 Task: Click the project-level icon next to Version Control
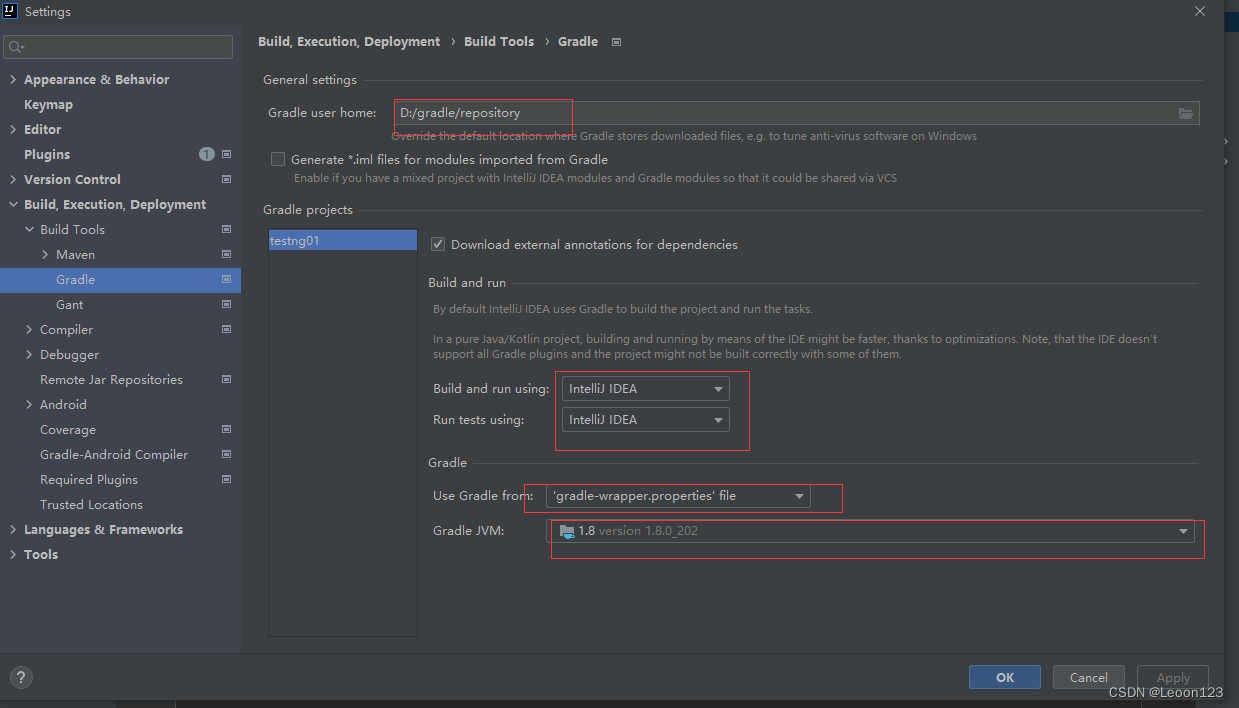(227, 179)
